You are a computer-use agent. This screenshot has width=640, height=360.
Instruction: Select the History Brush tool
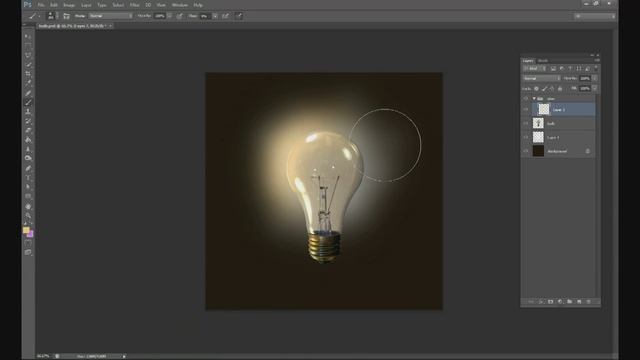click(x=28, y=121)
